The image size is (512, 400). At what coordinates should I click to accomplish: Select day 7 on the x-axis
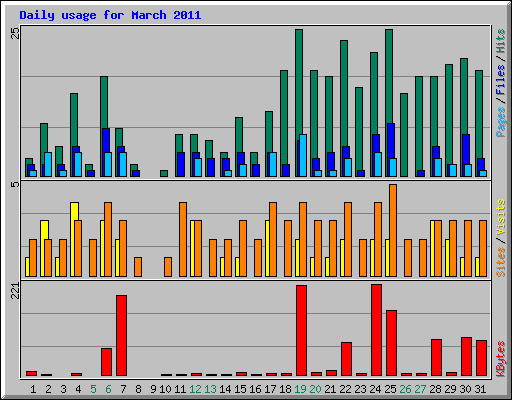[123, 389]
